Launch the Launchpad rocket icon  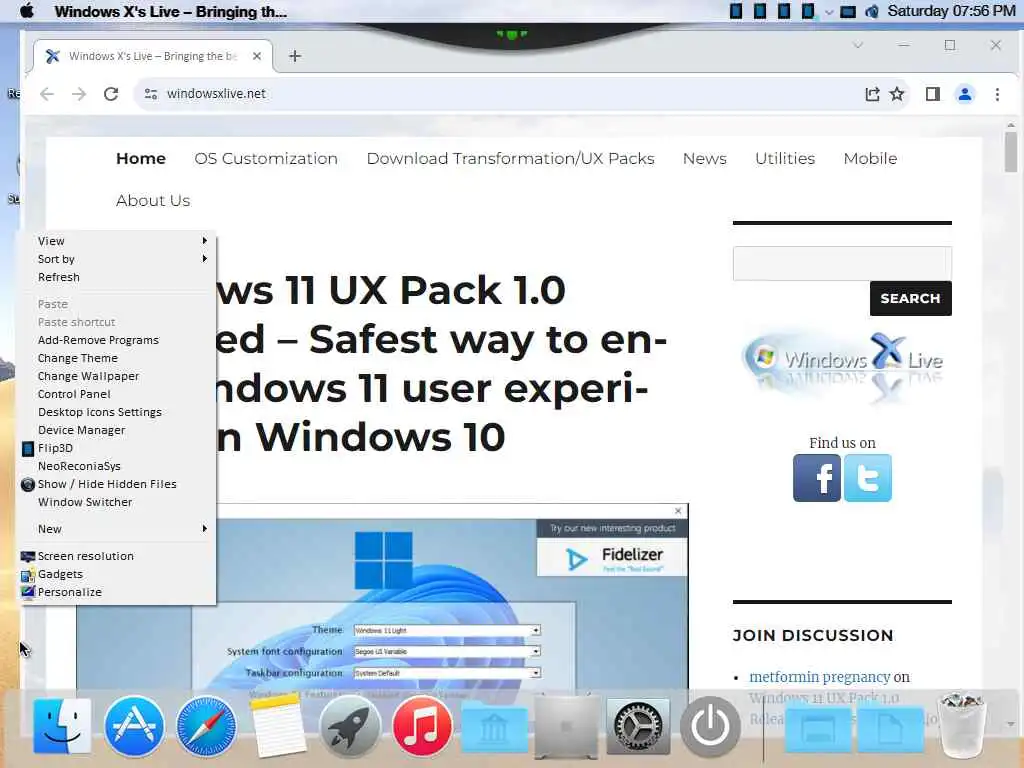click(x=350, y=726)
